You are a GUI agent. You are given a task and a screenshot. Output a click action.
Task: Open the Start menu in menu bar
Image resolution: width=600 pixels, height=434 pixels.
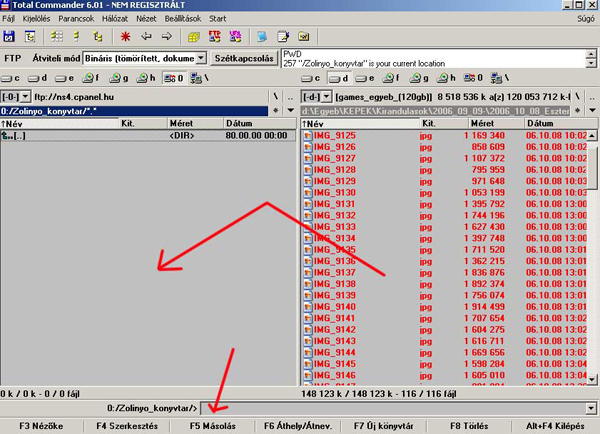[x=217, y=19]
